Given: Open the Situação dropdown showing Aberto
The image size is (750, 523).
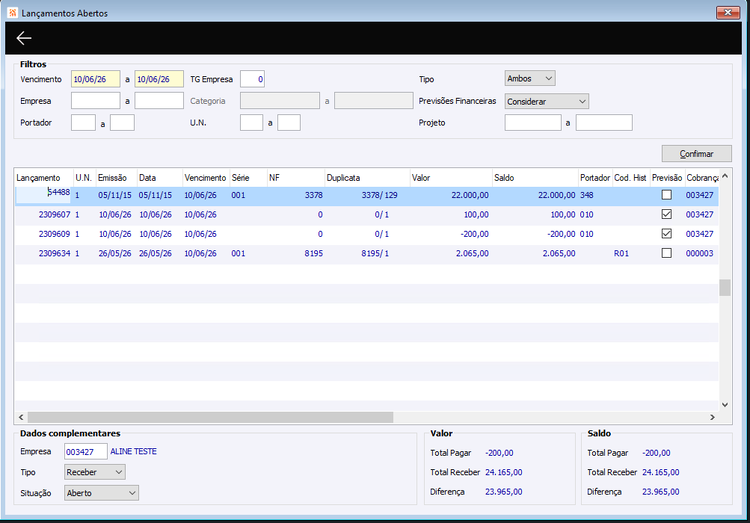Looking at the screenshot, I should click(x=101, y=493).
